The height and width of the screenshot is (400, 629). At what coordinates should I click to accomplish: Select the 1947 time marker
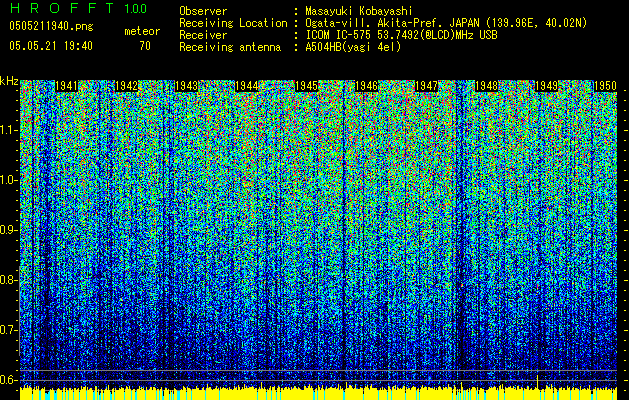427,87
